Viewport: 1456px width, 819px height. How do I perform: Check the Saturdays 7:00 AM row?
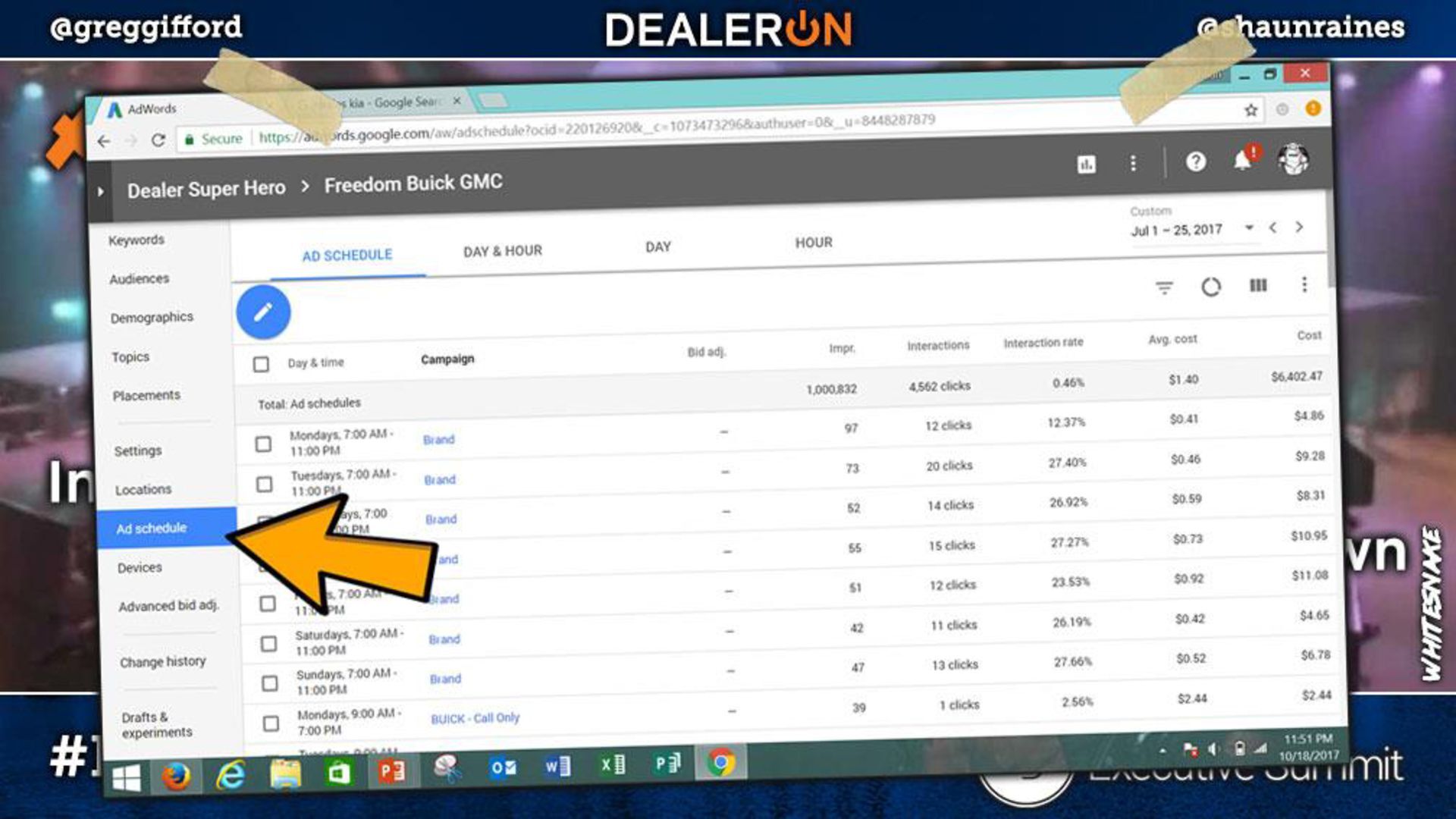tap(268, 644)
